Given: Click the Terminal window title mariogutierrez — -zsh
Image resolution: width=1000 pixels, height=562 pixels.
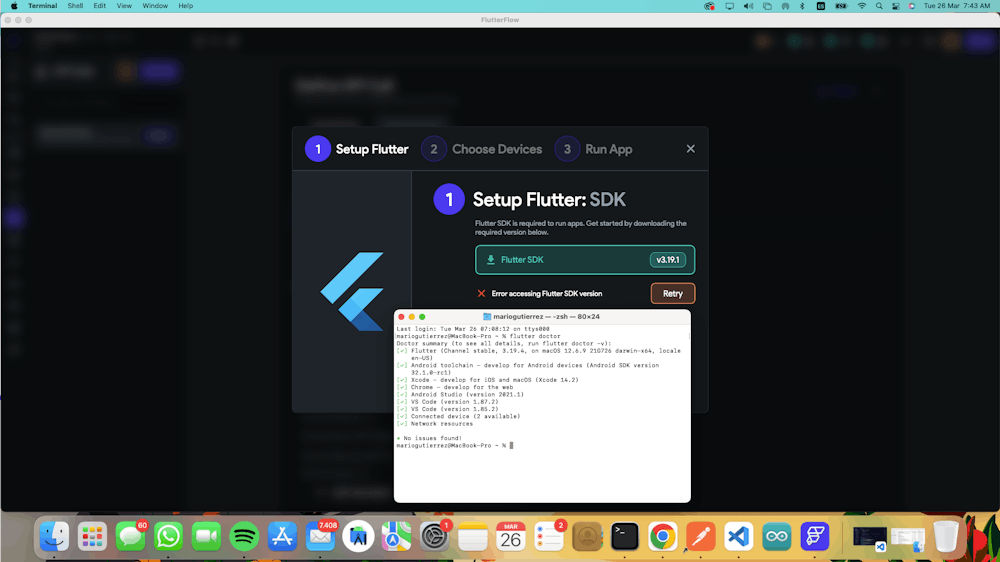Looking at the screenshot, I should coord(541,316).
